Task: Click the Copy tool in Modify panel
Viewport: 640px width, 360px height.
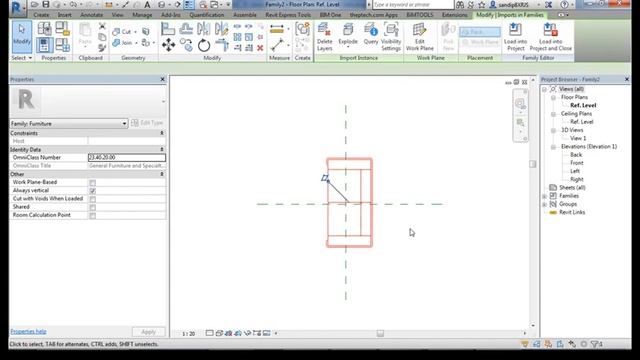Action: (186, 45)
